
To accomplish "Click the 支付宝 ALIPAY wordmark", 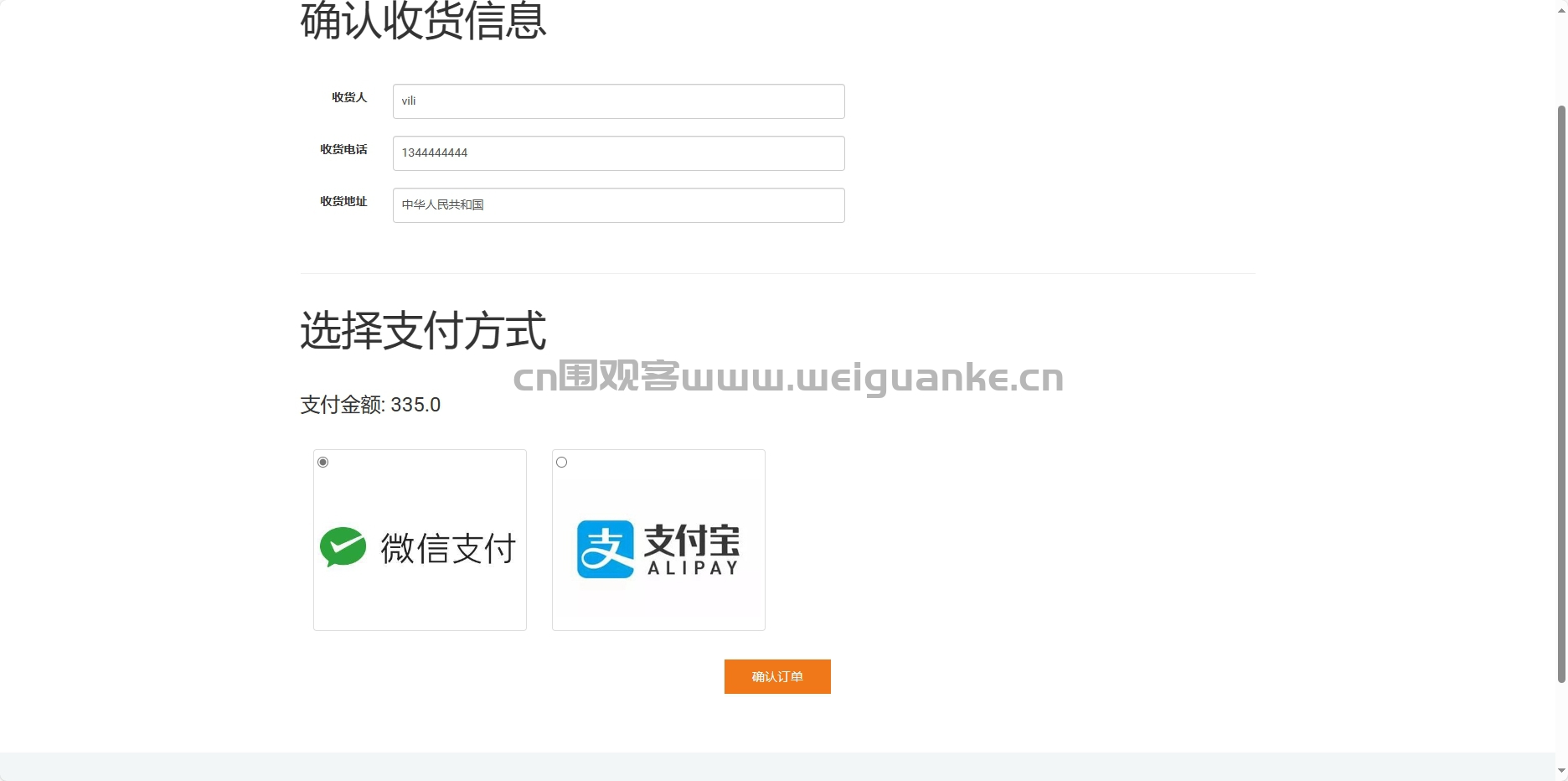I will click(693, 550).
